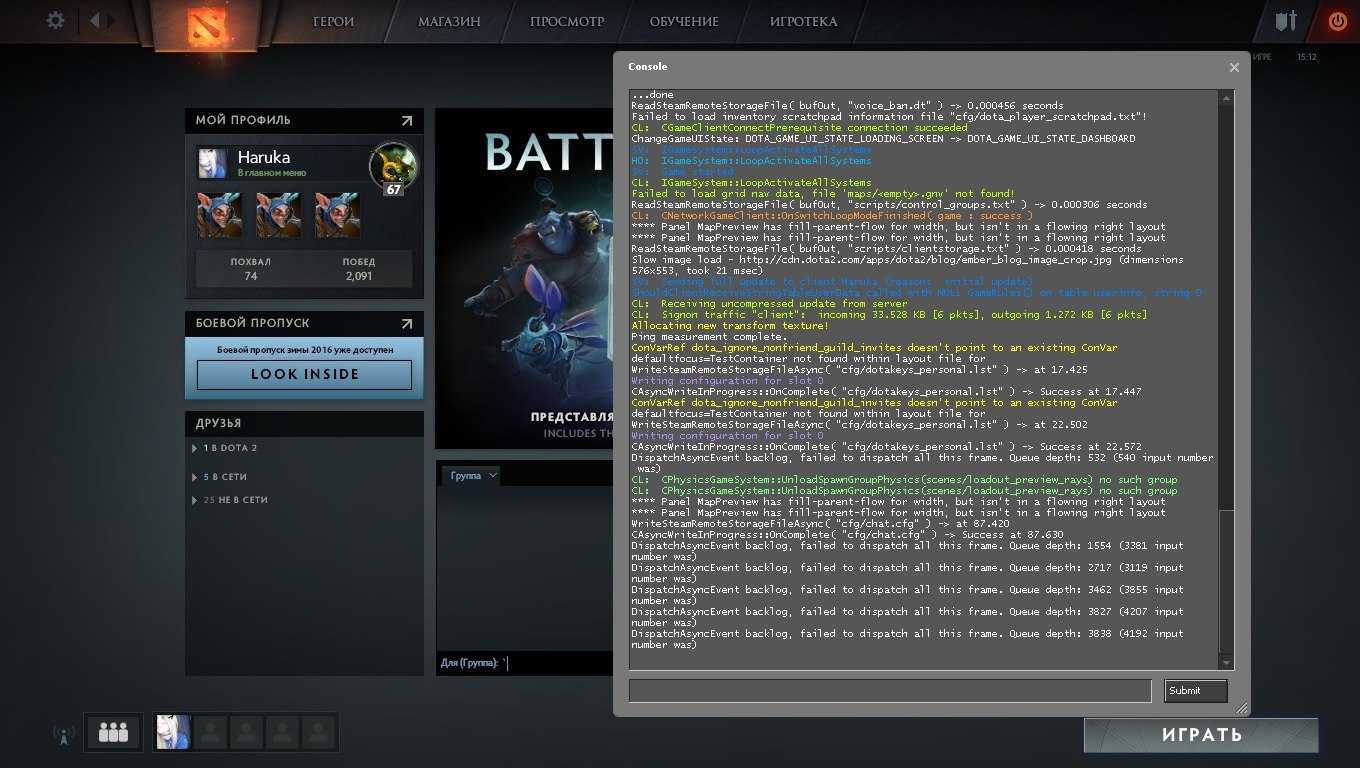Expand the '5 в сети' friends group
The image size is (1360, 768).
click(x=220, y=477)
